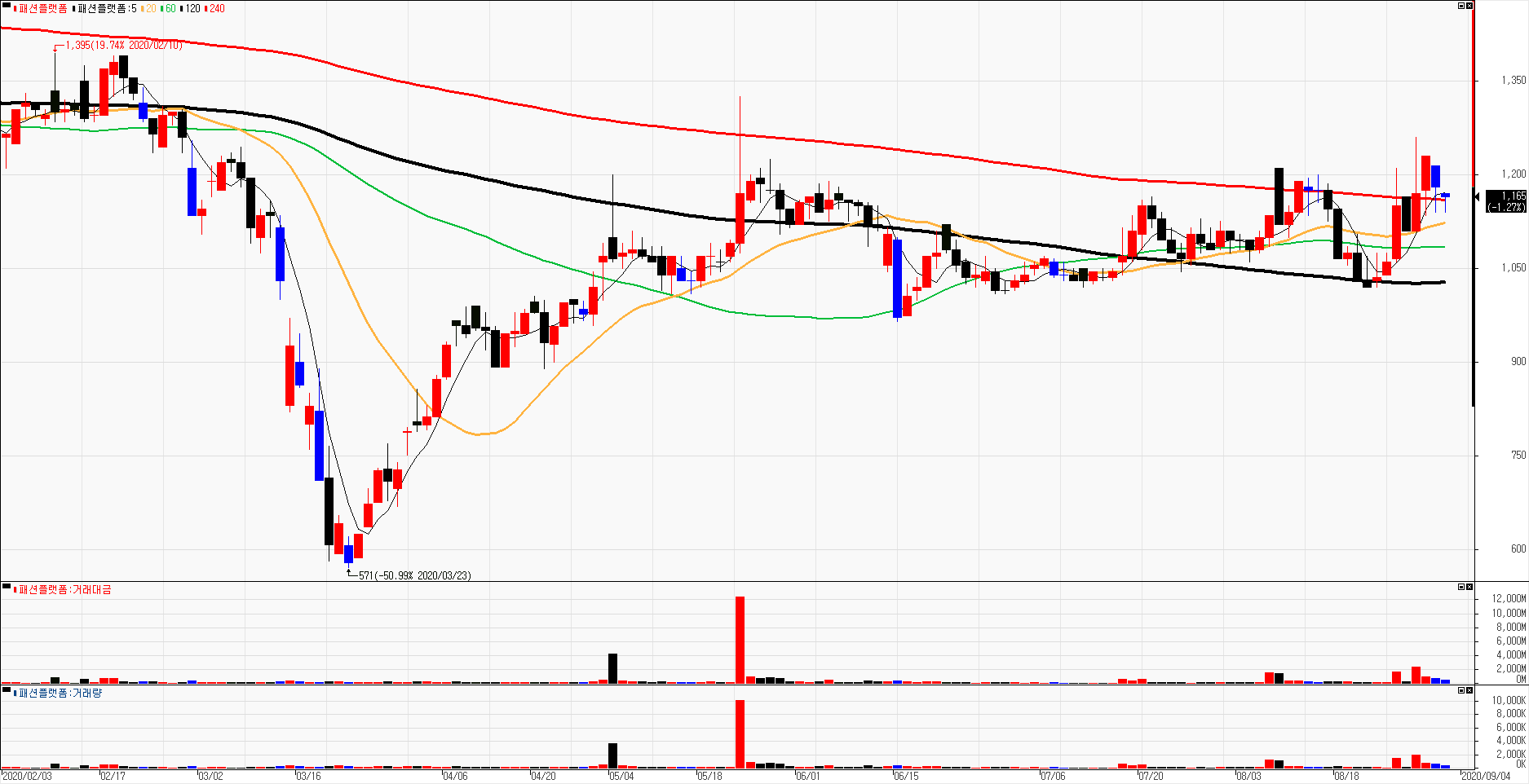
Task: Maximize the main price chart pane
Action: point(1461,6)
